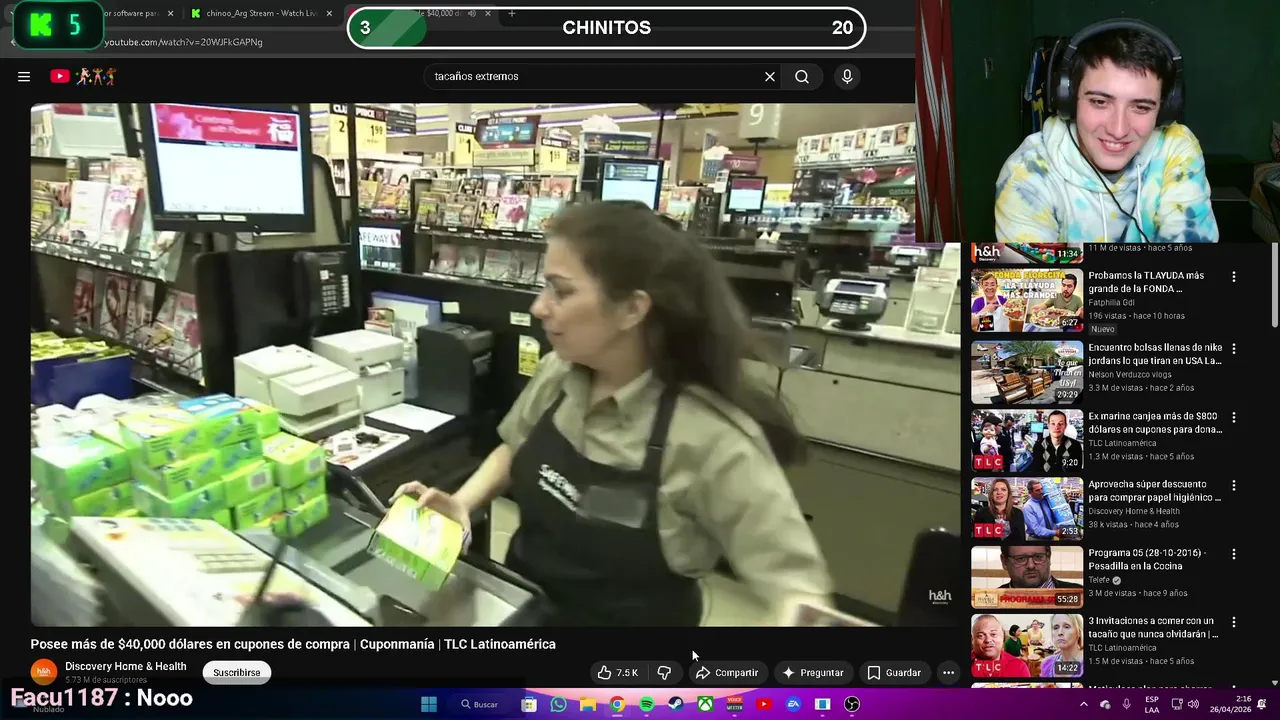Share the video via Compartir
This screenshot has height=720, width=1280.
[x=727, y=673]
